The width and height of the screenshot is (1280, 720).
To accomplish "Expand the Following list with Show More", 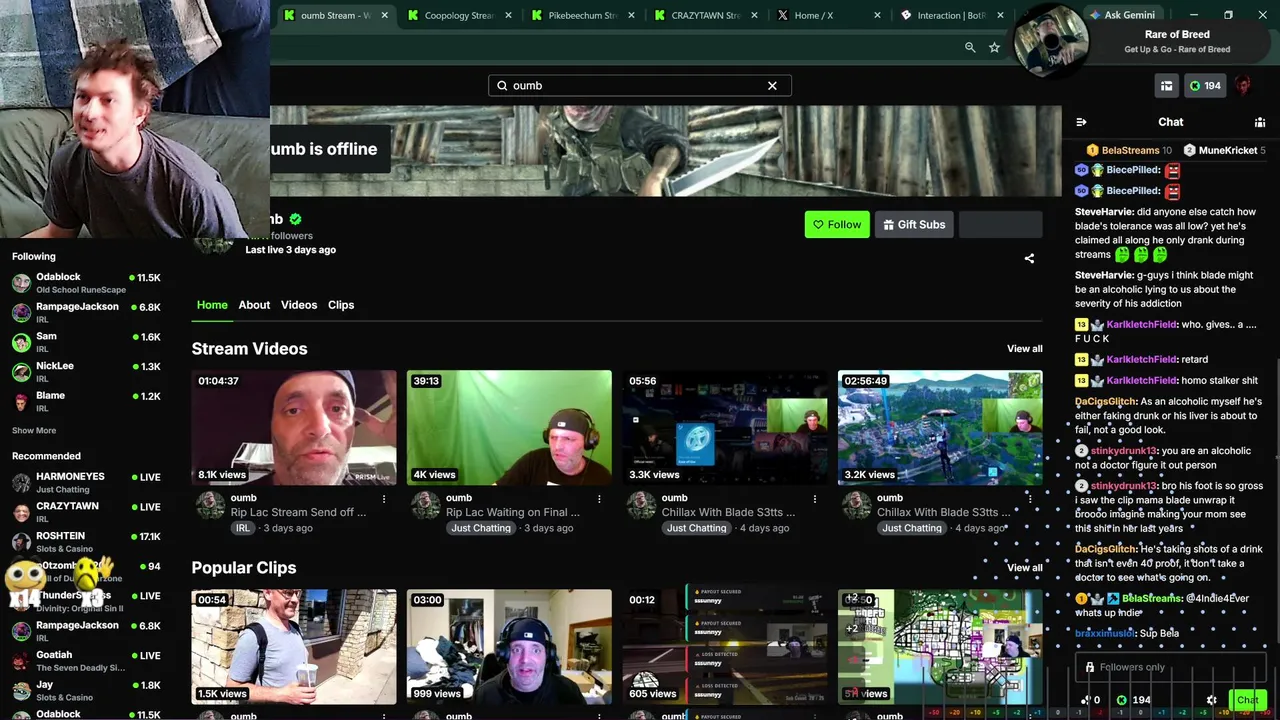I will click(34, 430).
